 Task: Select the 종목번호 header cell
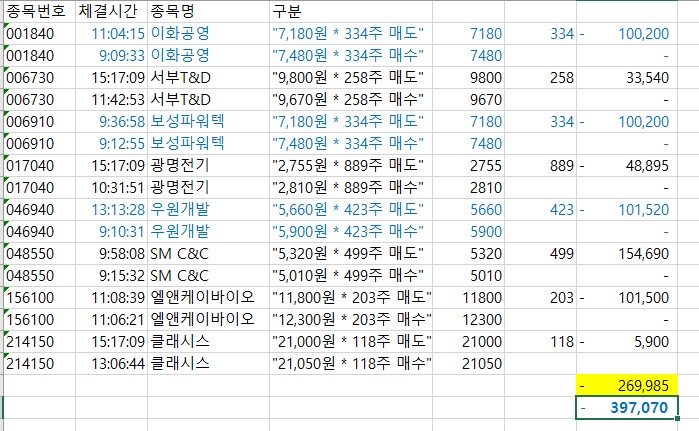coord(39,11)
